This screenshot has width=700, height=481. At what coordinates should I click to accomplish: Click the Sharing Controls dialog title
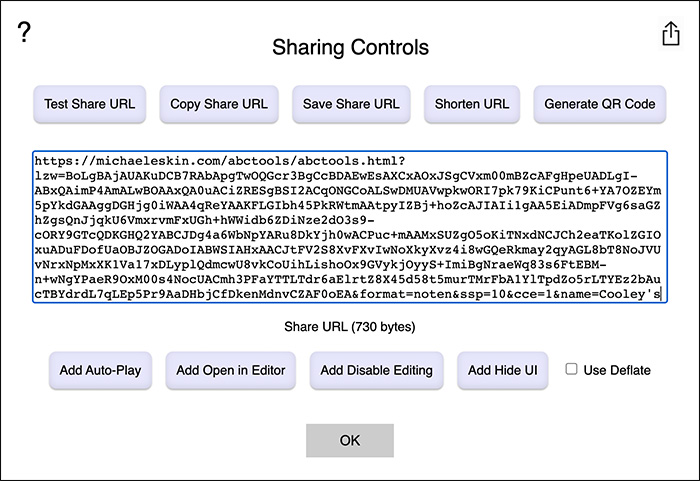pos(350,47)
